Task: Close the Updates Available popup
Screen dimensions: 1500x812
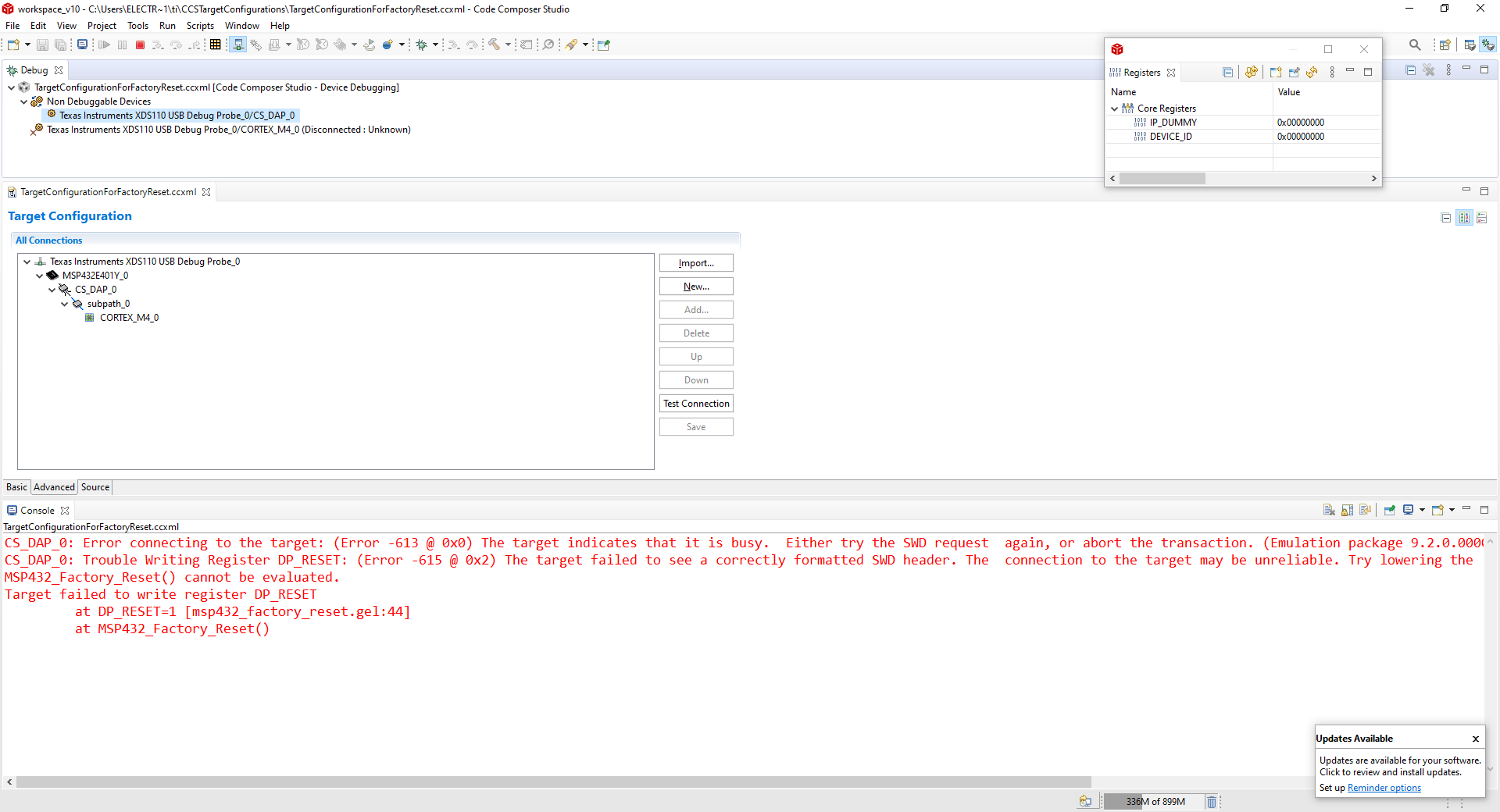Action: (x=1476, y=739)
